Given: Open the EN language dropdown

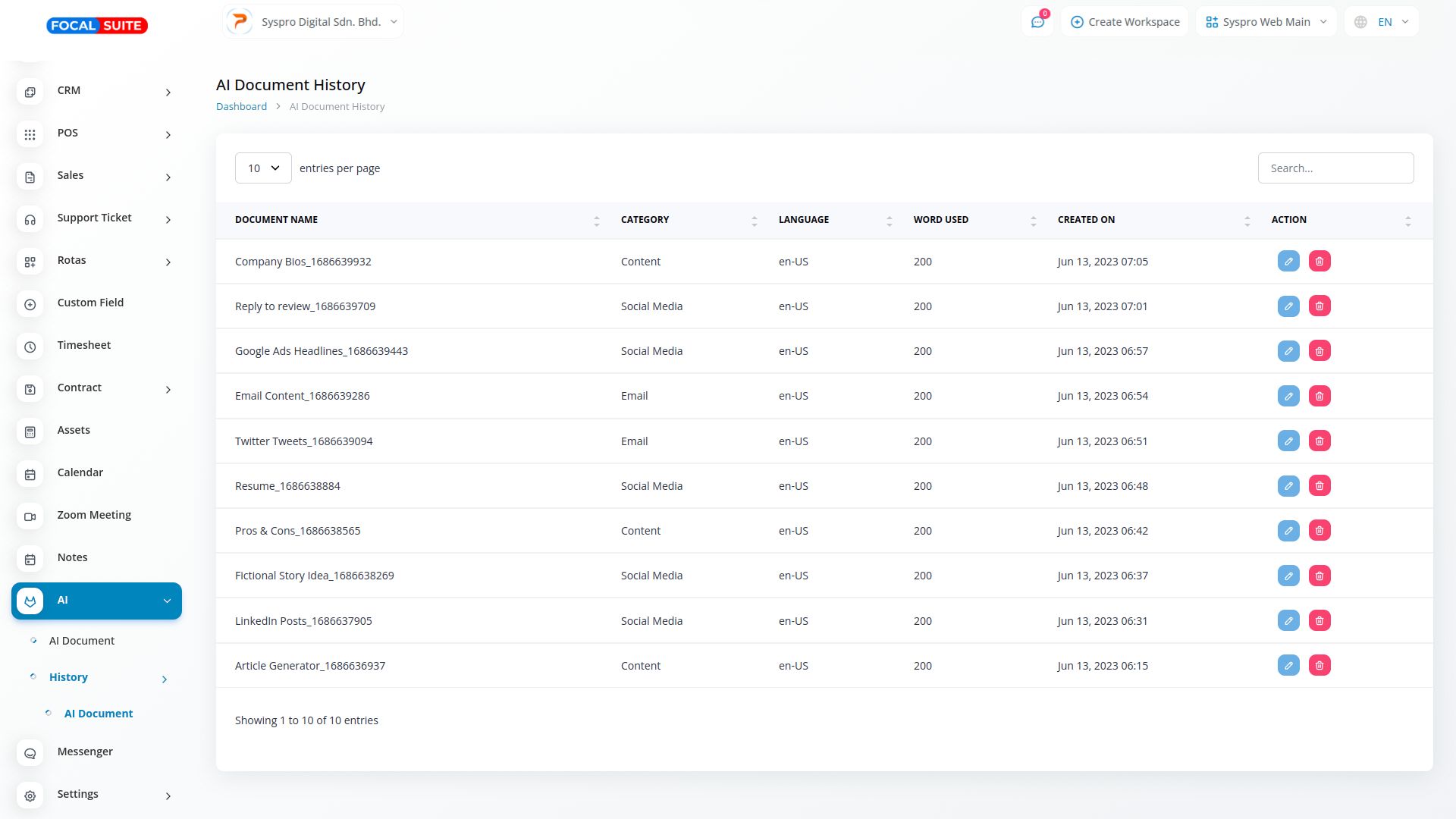Looking at the screenshot, I should [1383, 22].
